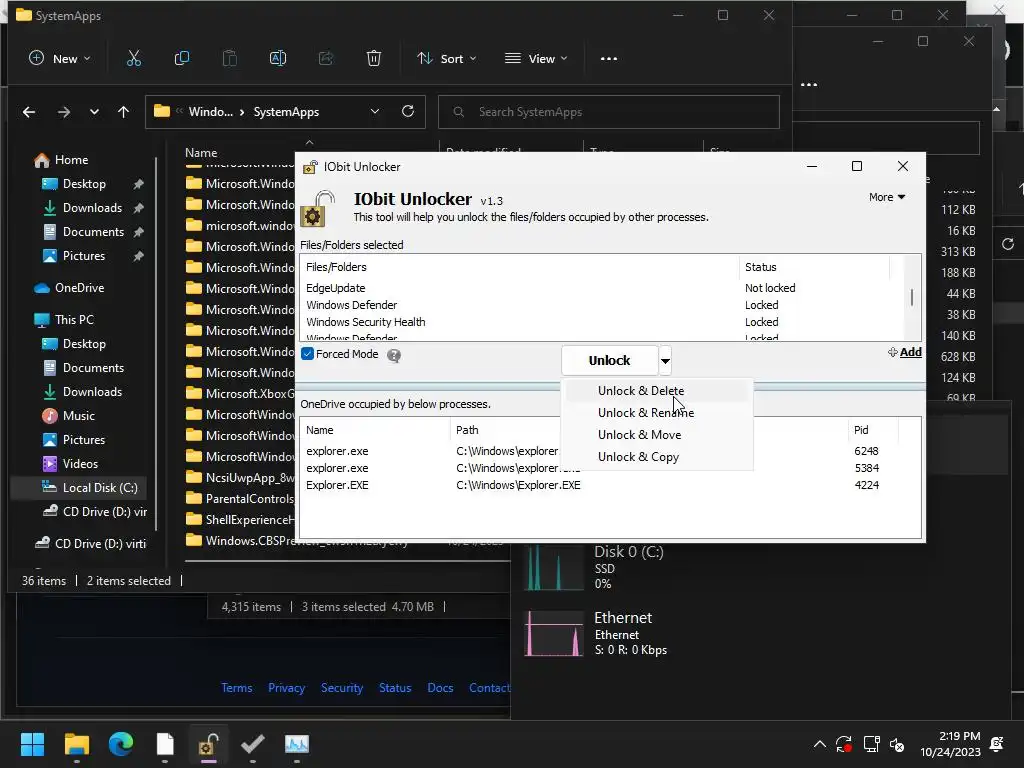
Task: Open the Sort dropdown in Explorer
Action: click(x=447, y=59)
